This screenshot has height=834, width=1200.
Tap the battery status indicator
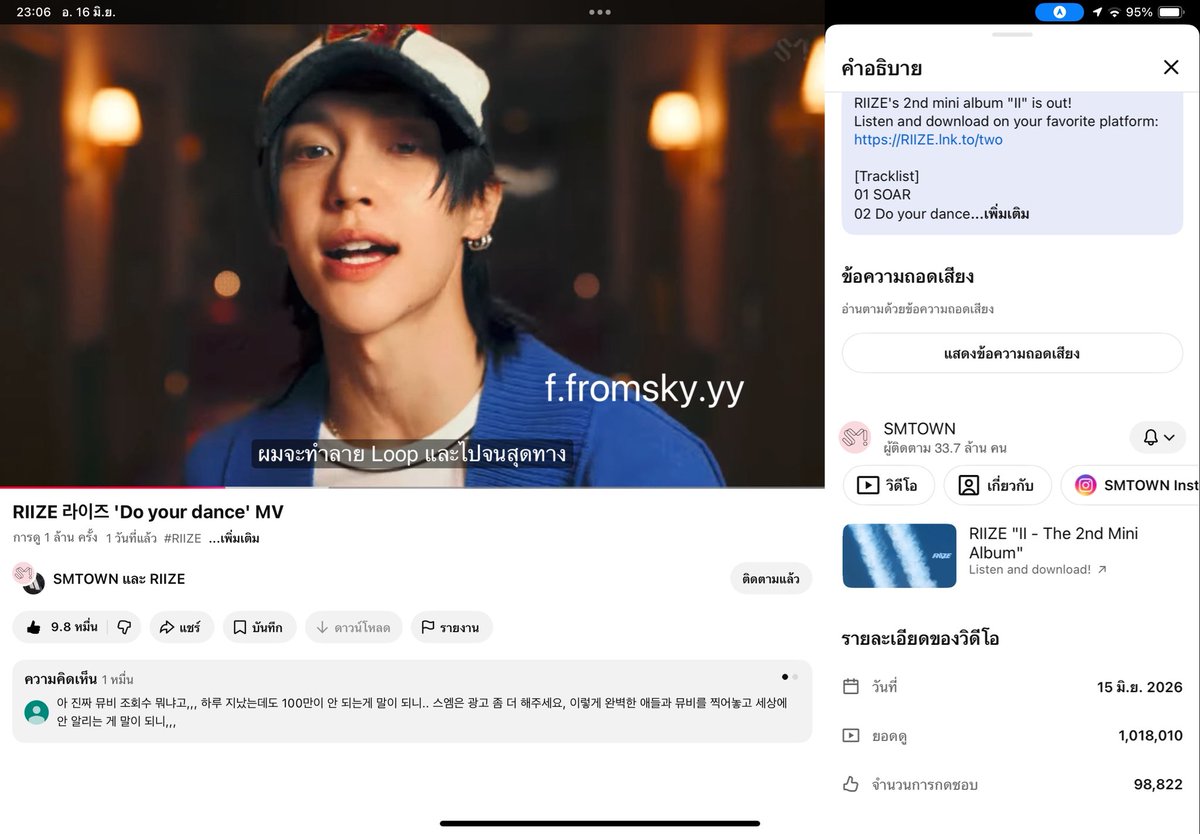click(x=1170, y=12)
